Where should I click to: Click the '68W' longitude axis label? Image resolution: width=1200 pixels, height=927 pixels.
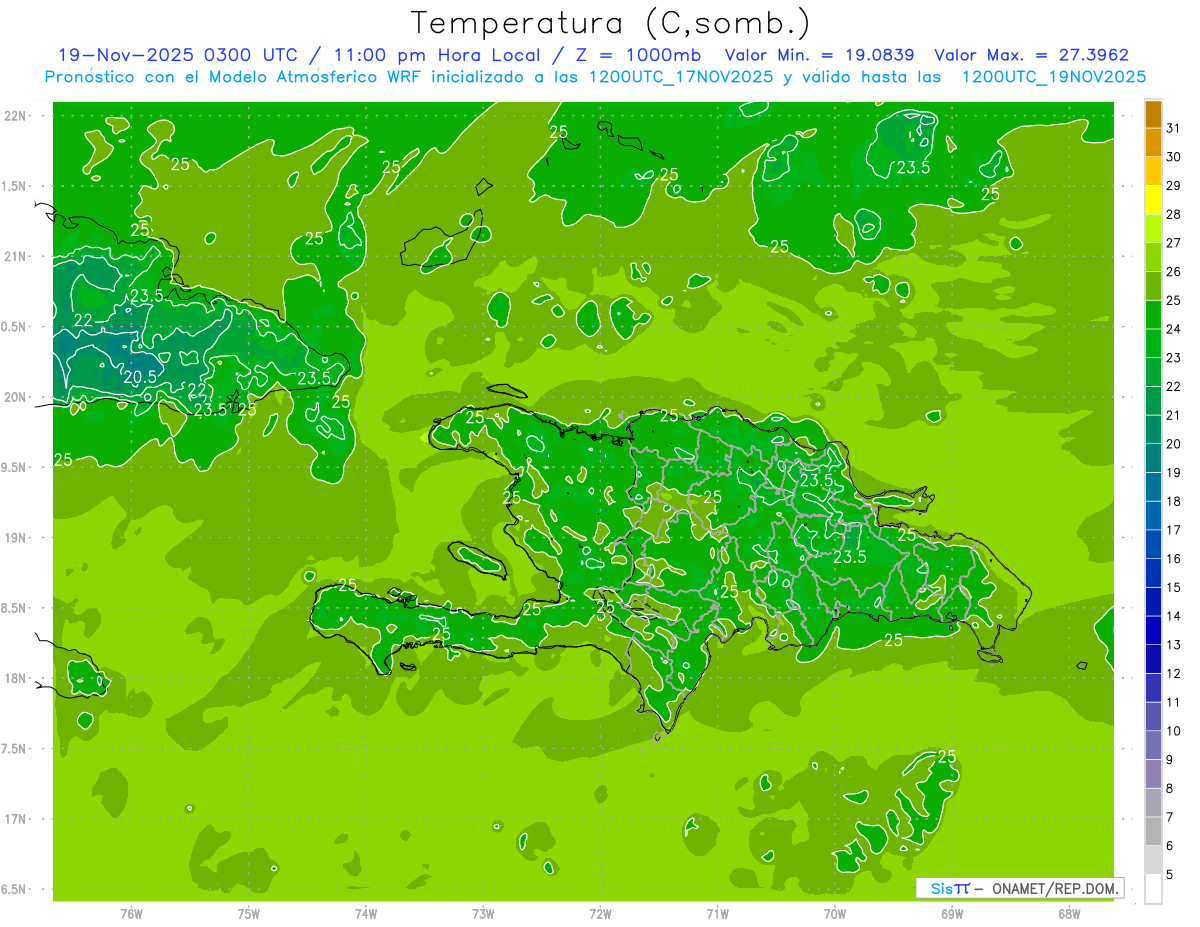(1069, 913)
